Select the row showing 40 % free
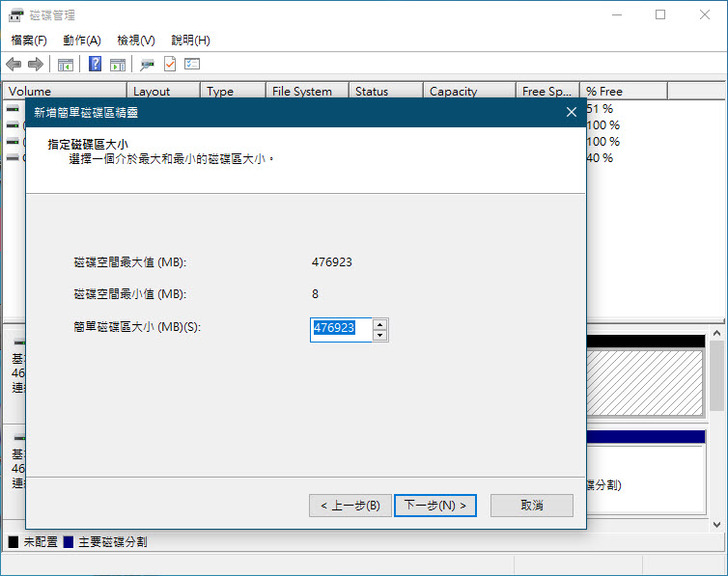The image size is (728, 576). point(600,158)
